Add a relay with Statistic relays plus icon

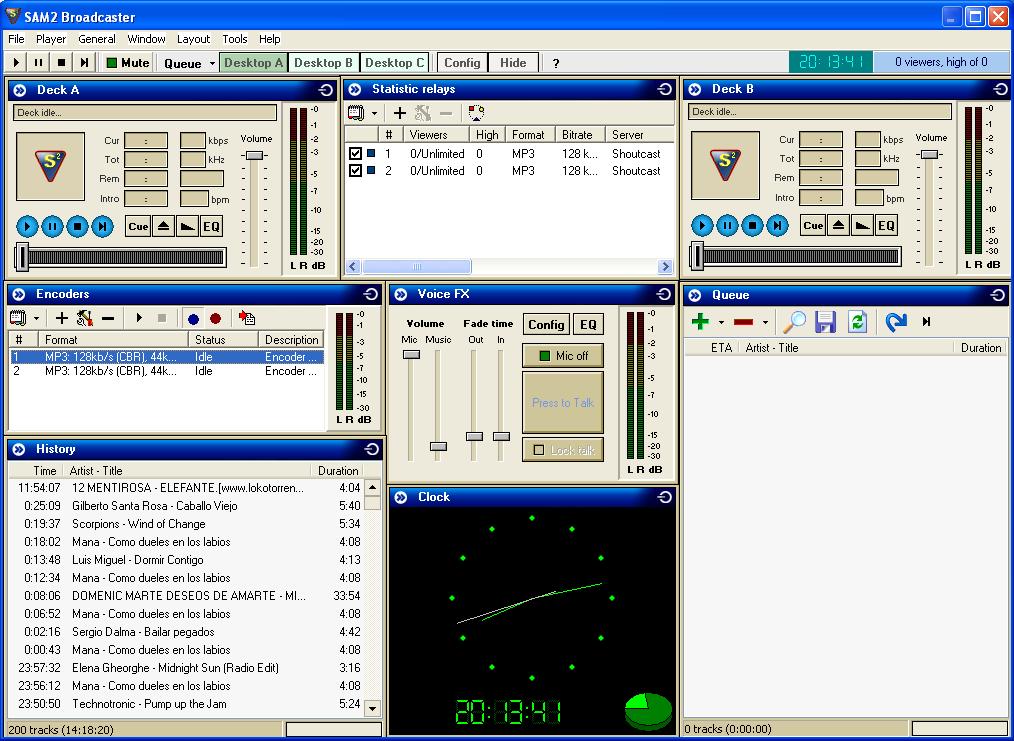click(x=400, y=113)
